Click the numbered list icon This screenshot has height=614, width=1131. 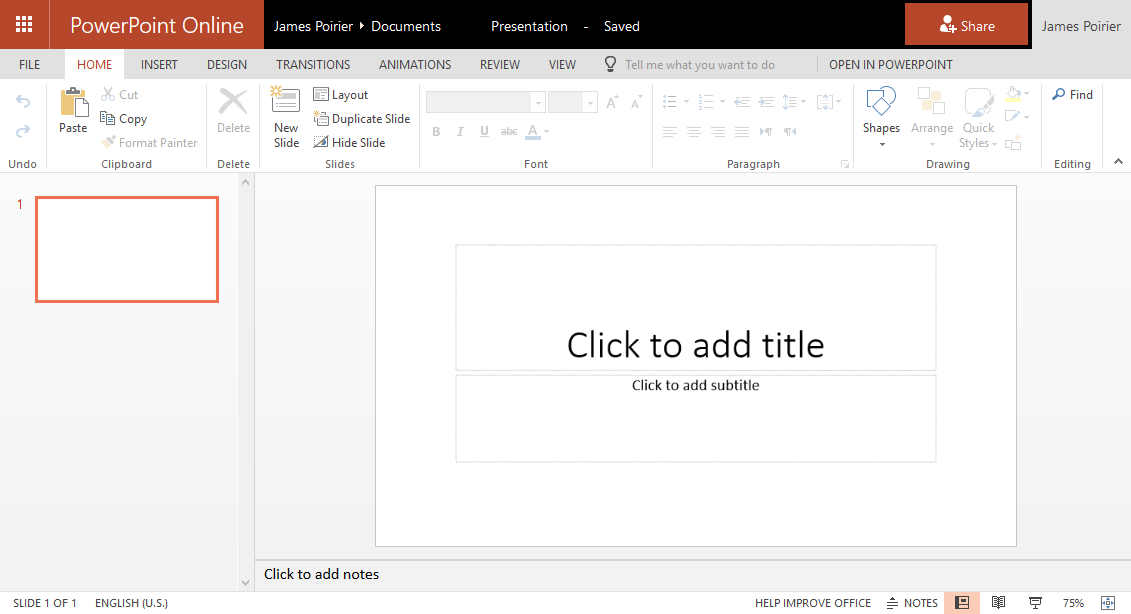pyautogui.click(x=706, y=102)
